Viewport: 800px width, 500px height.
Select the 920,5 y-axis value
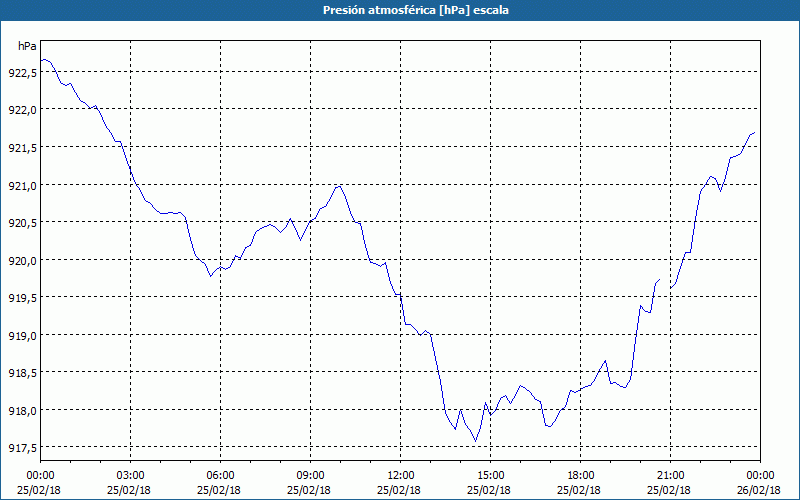tap(22, 224)
